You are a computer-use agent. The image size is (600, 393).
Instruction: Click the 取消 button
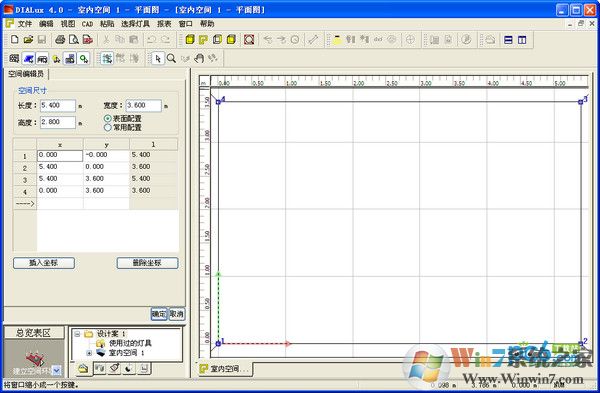coord(176,314)
